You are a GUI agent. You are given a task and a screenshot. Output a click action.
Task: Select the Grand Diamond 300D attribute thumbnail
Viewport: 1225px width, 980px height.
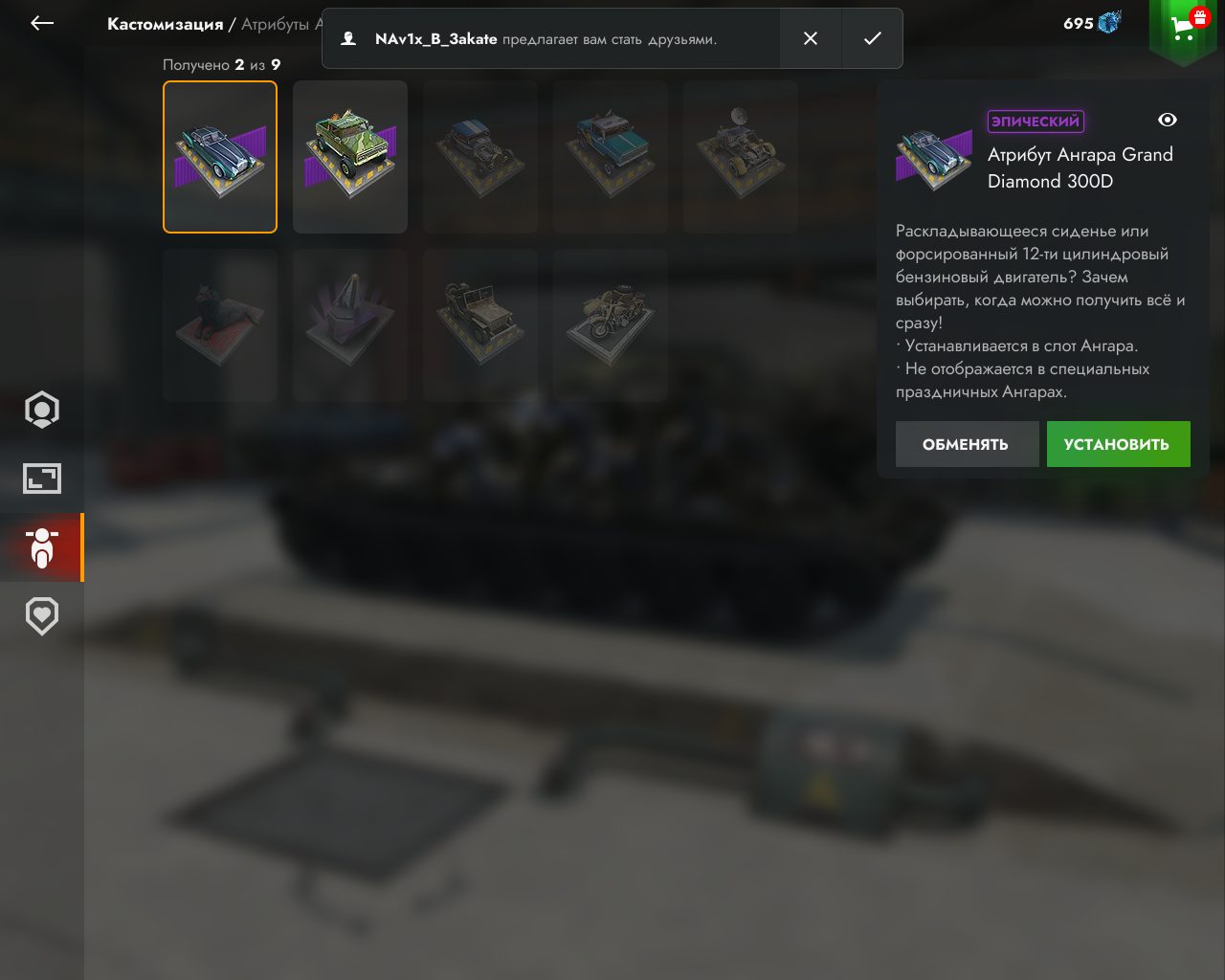pos(220,157)
